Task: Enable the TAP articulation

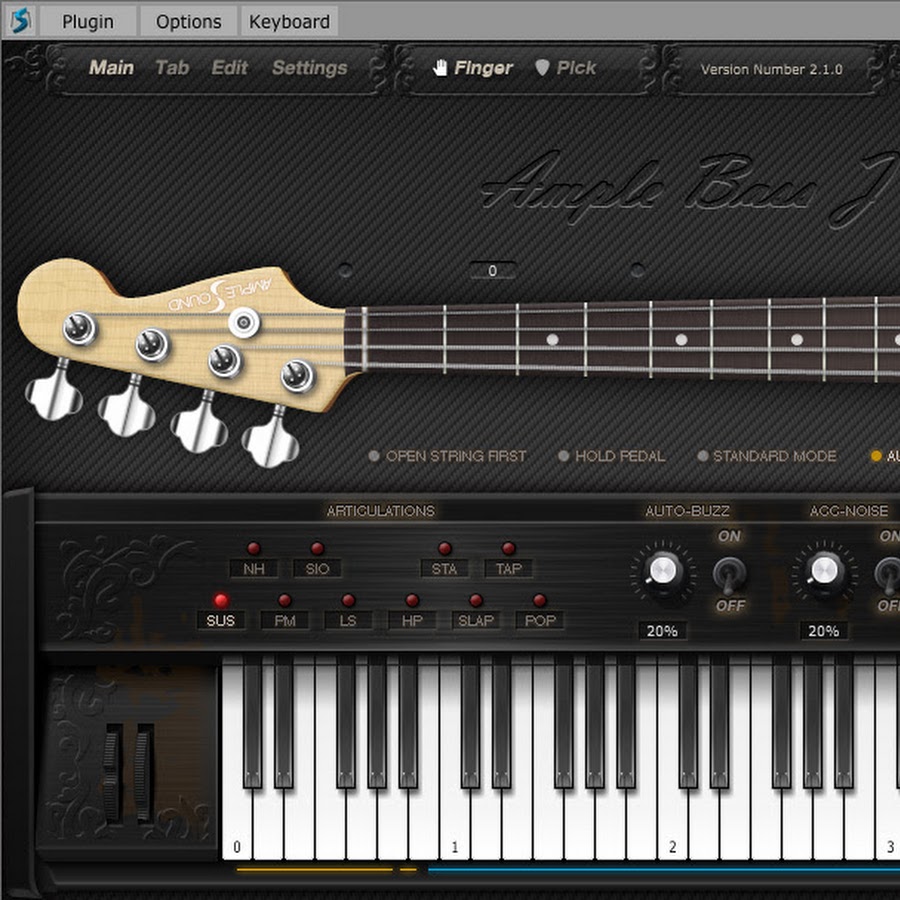Action: coord(509,569)
